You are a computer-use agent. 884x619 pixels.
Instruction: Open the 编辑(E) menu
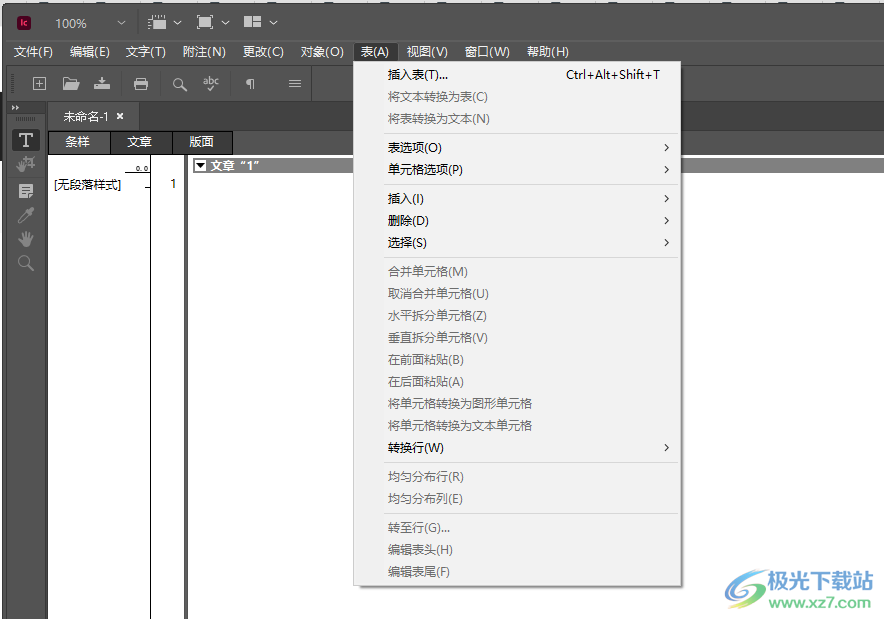click(90, 52)
